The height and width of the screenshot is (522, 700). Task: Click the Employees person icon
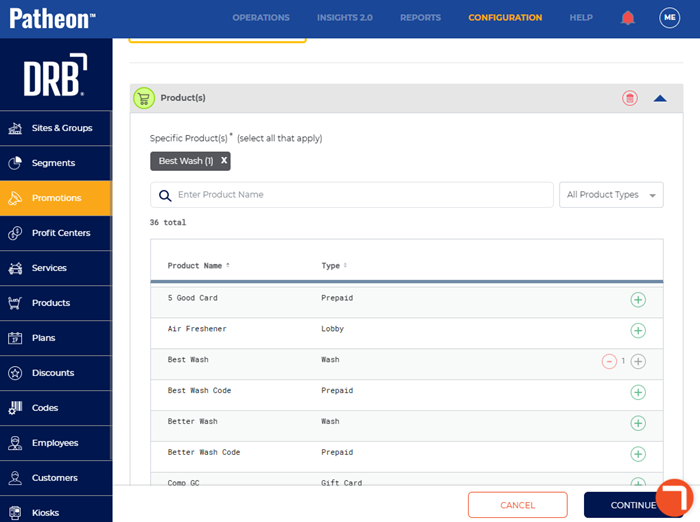[15, 443]
